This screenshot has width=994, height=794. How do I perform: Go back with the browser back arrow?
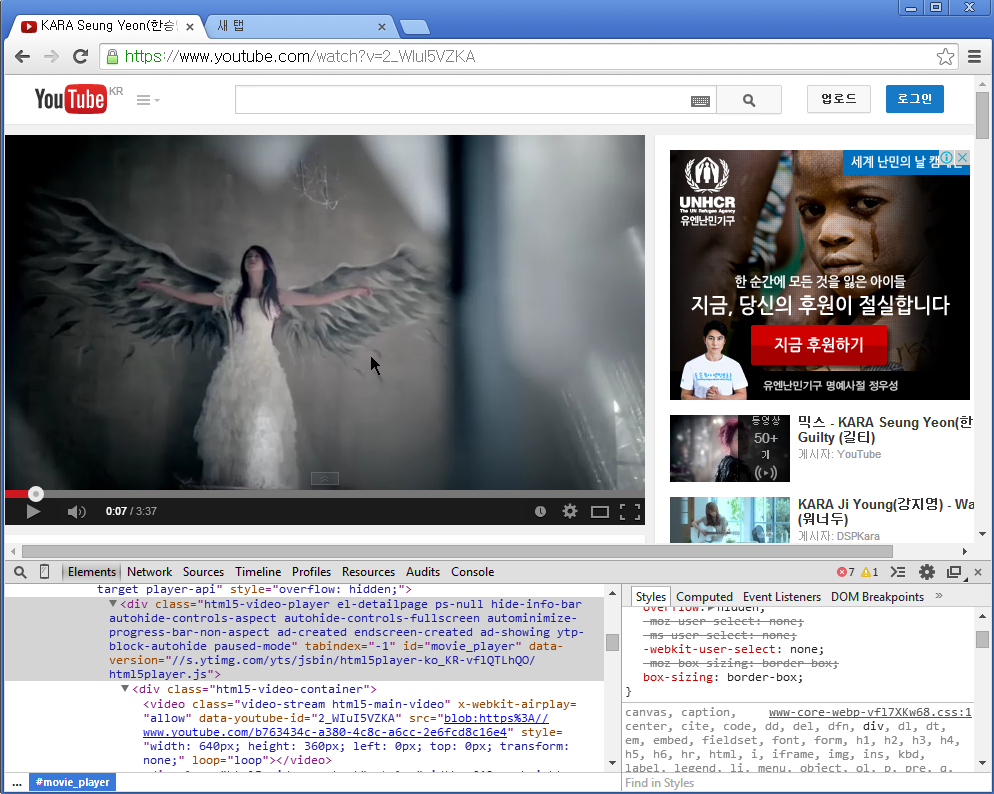point(22,56)
